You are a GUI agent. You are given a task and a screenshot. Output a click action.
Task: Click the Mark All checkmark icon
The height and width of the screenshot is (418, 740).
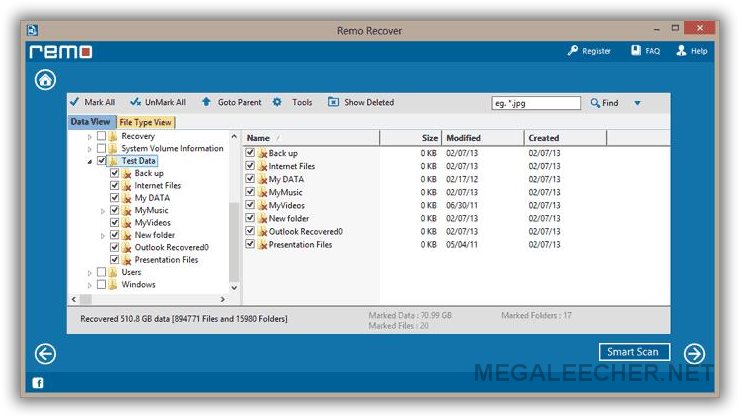click(74, 101)
